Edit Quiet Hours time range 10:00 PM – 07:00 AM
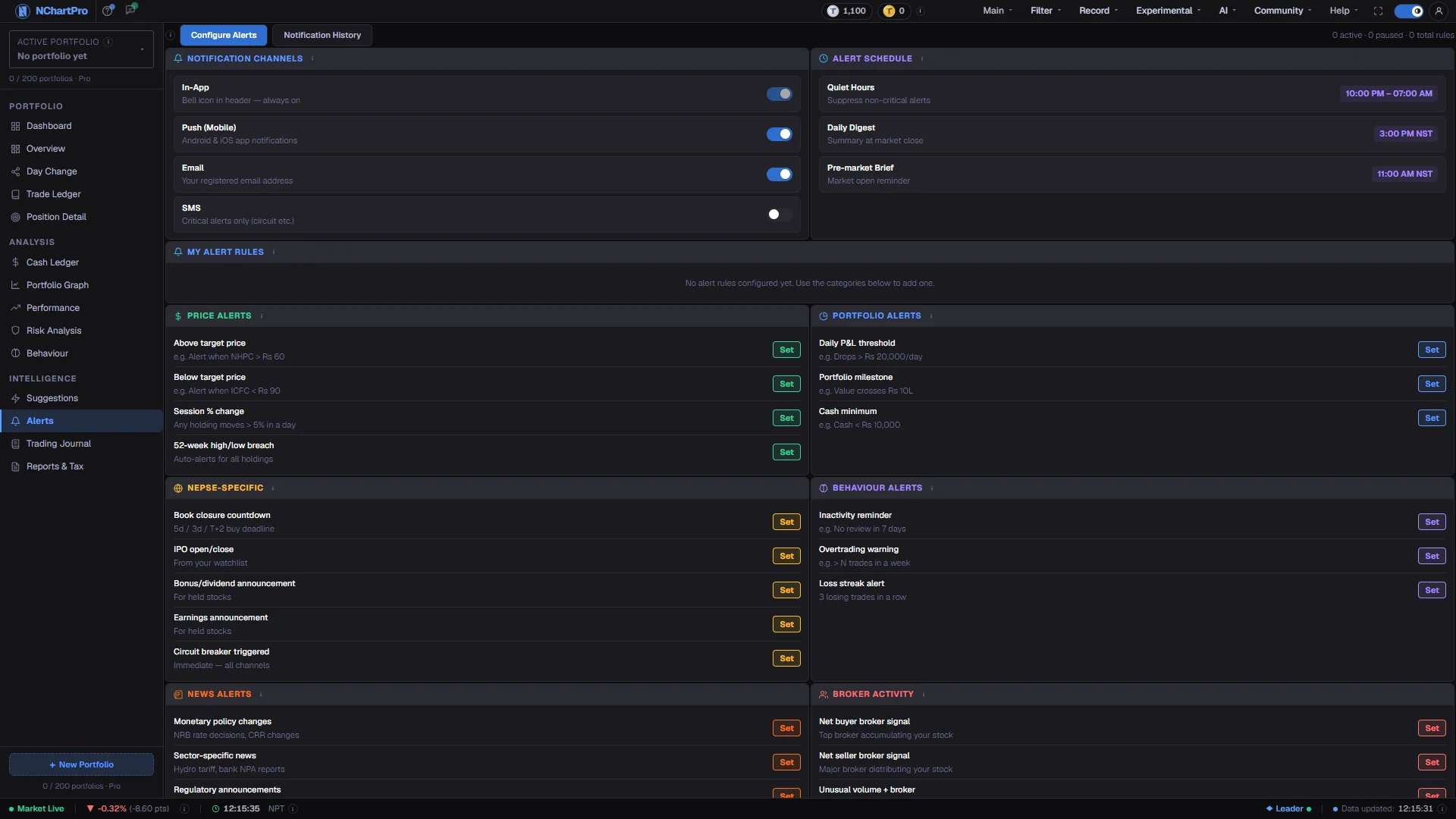Screen dimensions: 1456x819 1389,93
